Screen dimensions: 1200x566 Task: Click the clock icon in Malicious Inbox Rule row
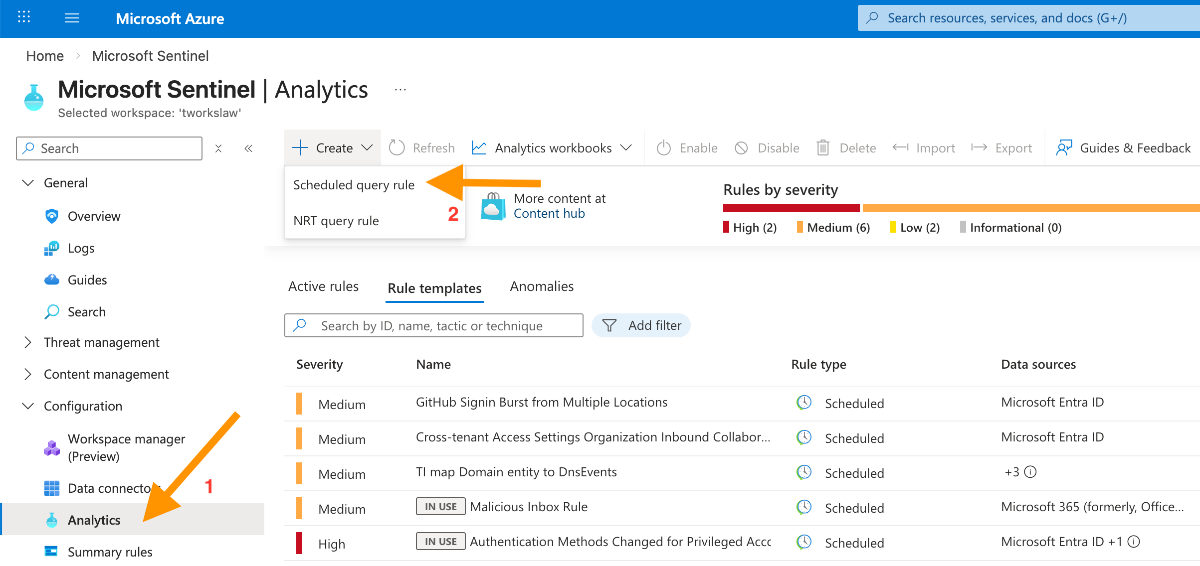(x=804, y=507)
